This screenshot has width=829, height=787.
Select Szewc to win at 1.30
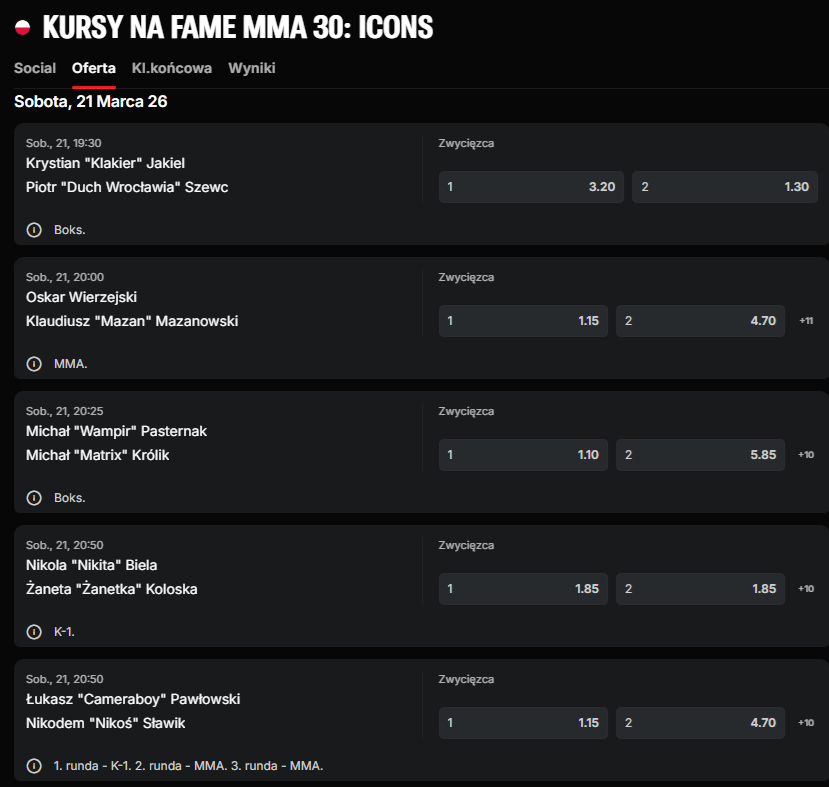tap(724, 187)
